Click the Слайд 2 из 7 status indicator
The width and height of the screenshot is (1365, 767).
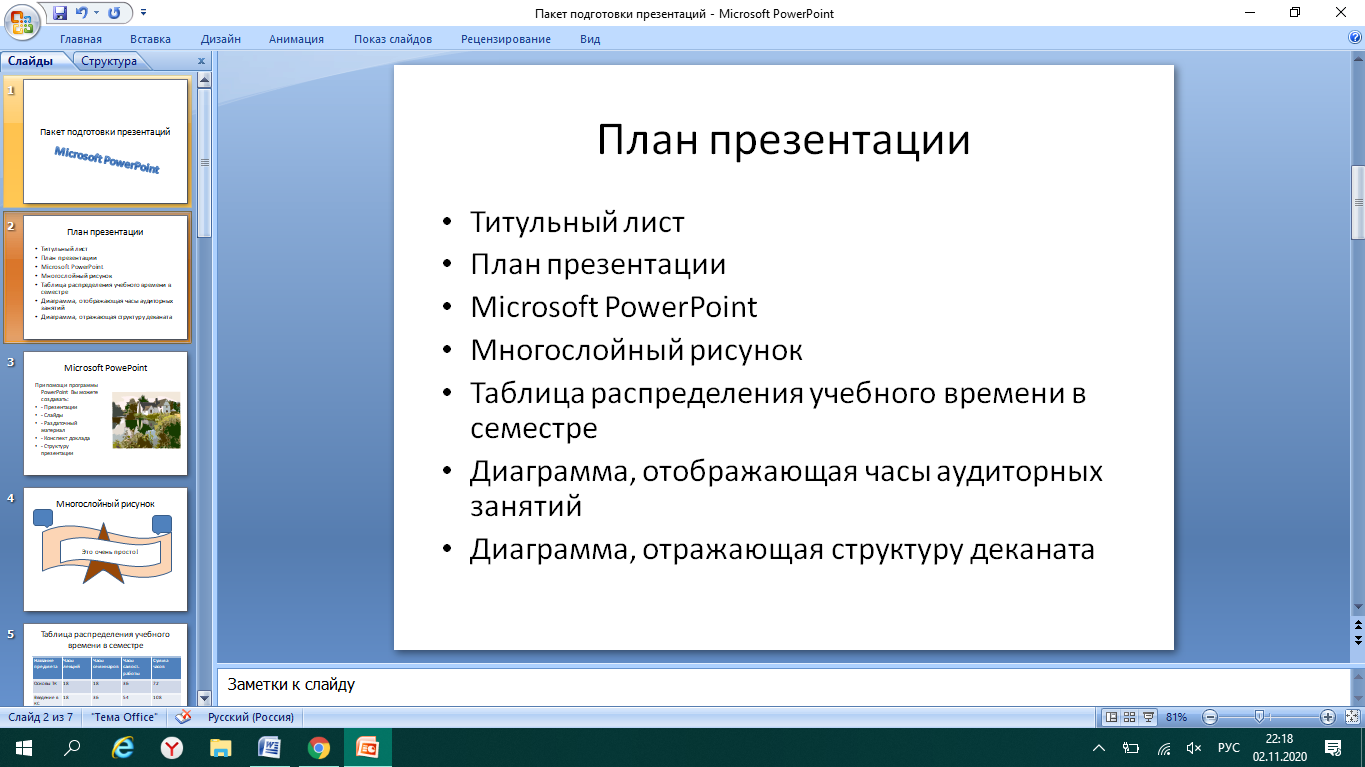pos(41,717)
